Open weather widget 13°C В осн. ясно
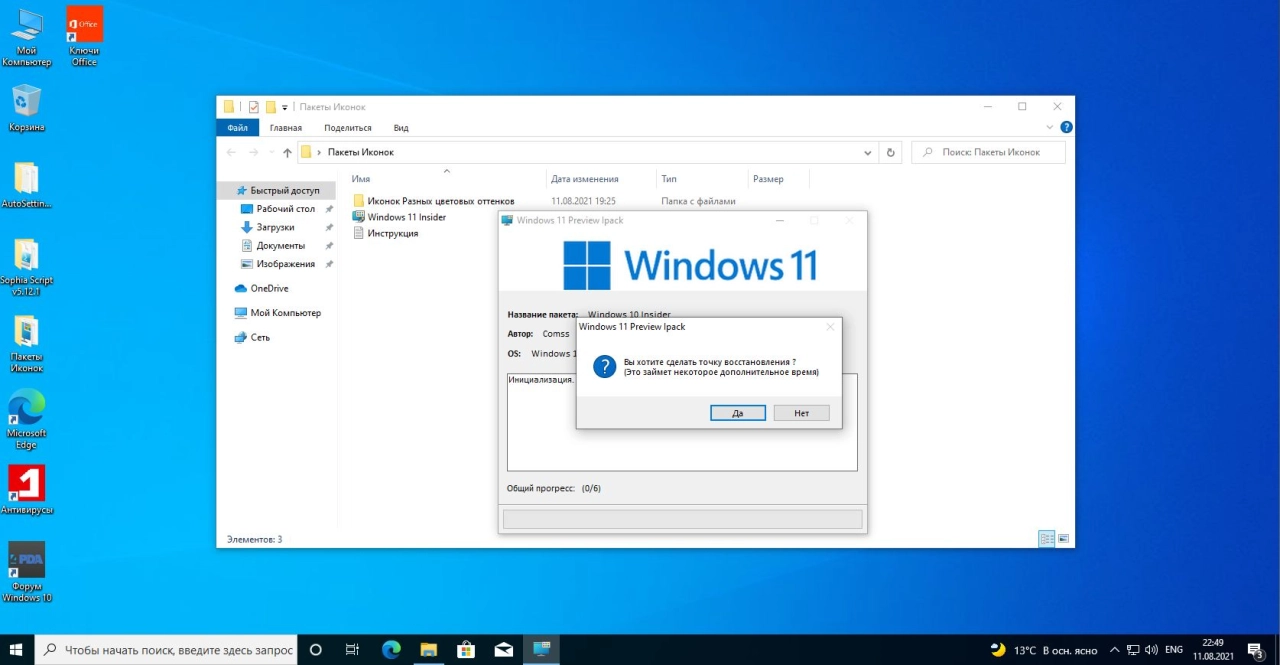The image size is (1280, 665). pyautogui.click(x=1043, y=650)
